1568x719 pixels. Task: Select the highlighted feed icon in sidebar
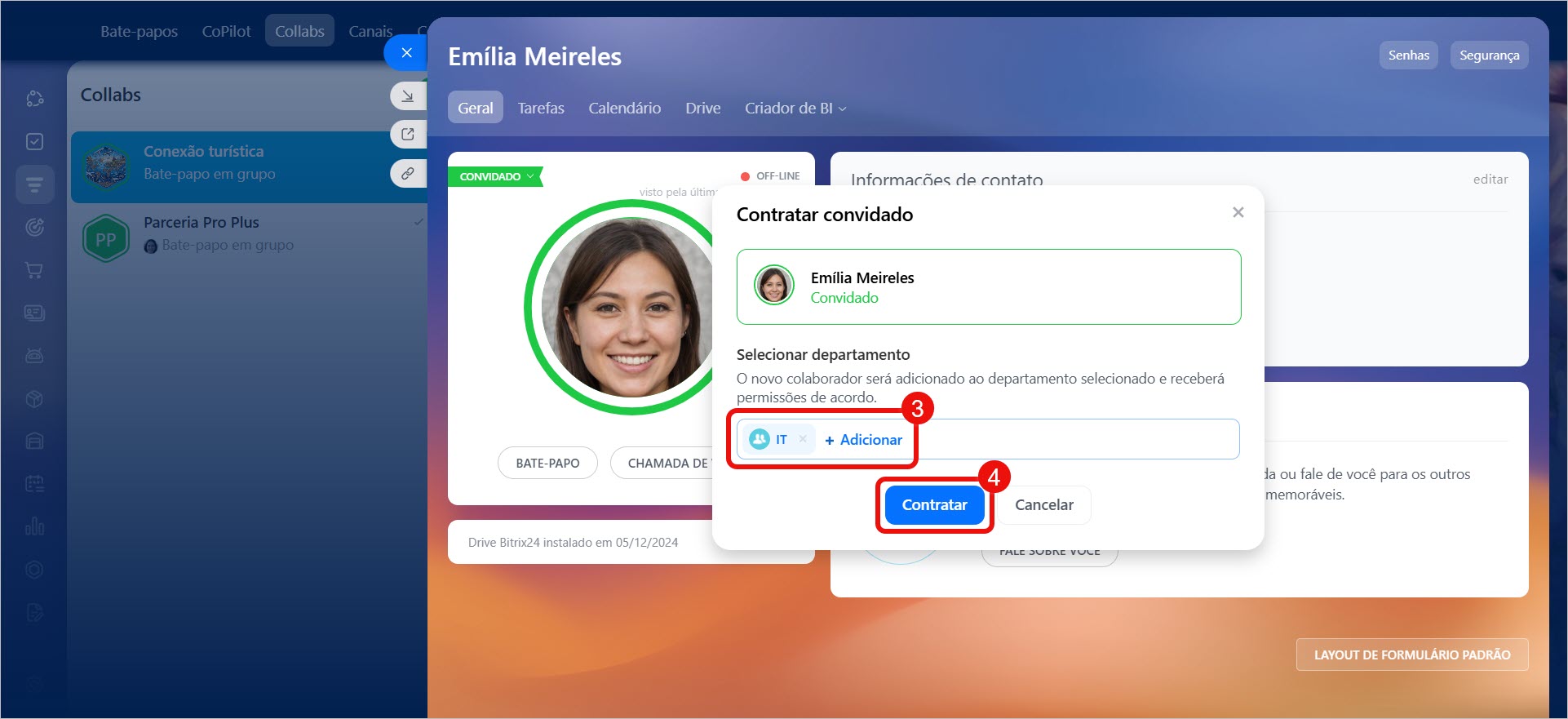(x=34, y=184)
